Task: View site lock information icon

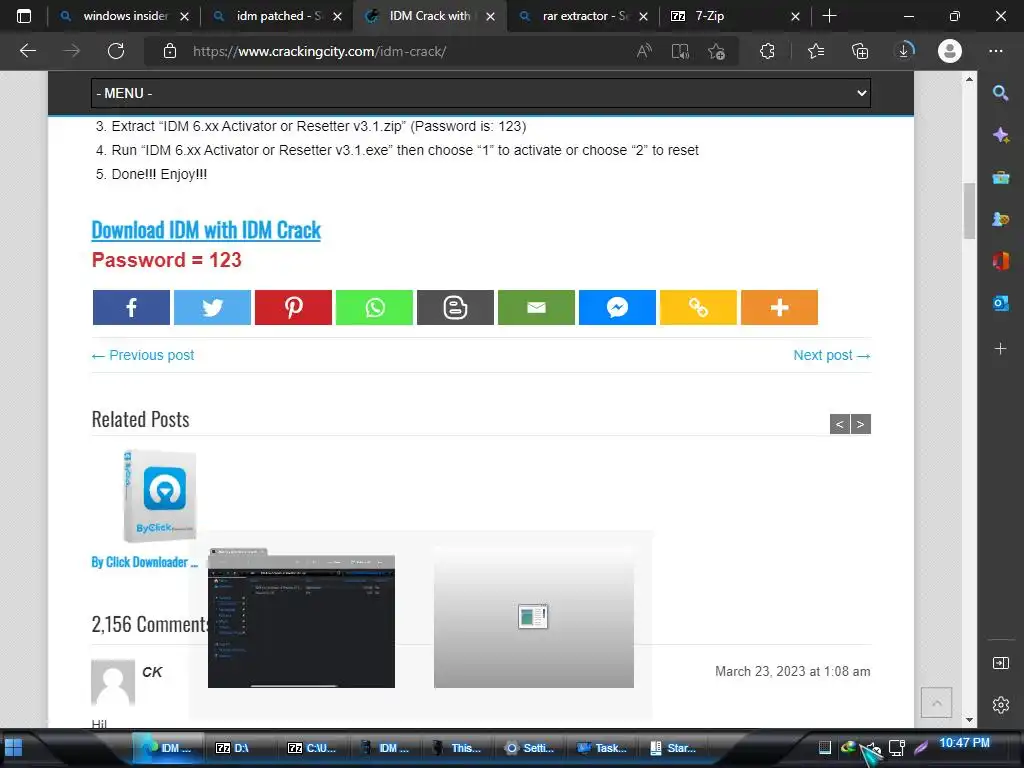Action: pos(170,51)
